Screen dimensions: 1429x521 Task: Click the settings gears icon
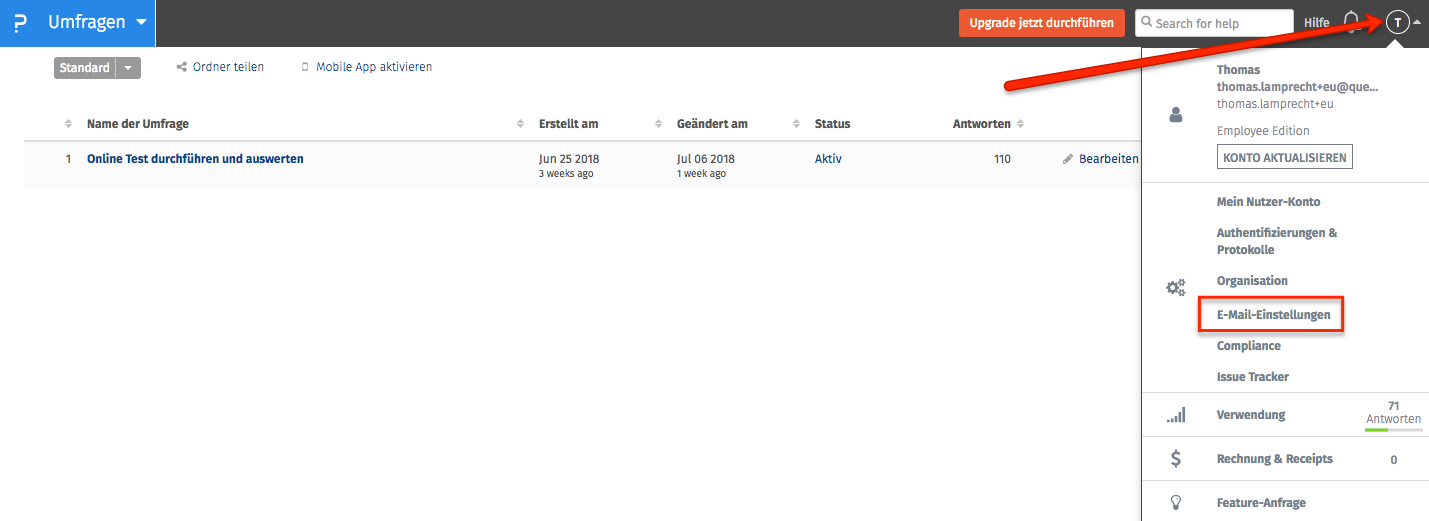[1176, 288]
